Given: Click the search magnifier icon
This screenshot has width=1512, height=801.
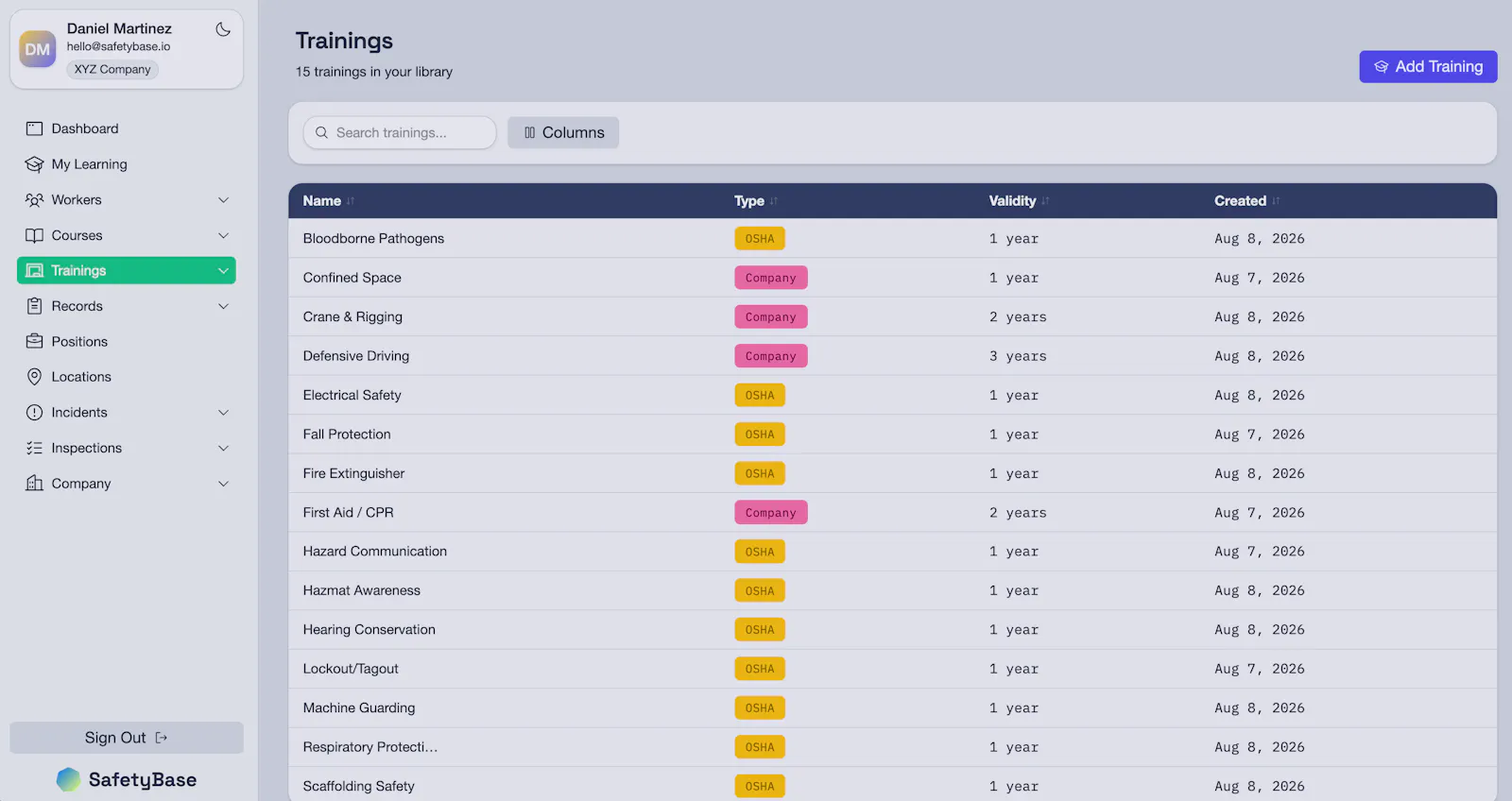Looking at the screenshot, I should (x=322, y=133).
